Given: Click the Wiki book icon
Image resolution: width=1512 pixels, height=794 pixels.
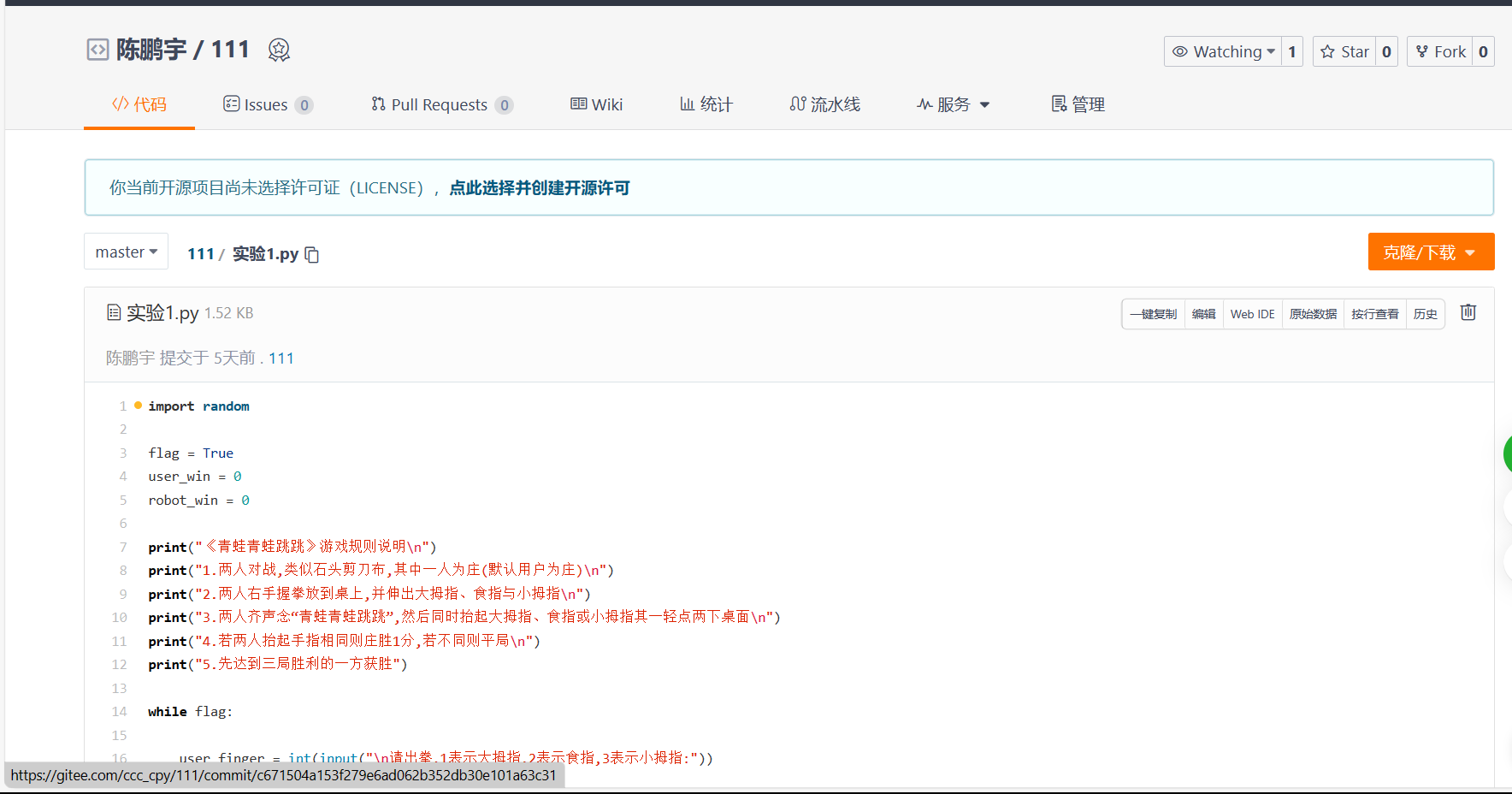Looking at the screenshot, I should pyautogui.click(x=579, y=104).
